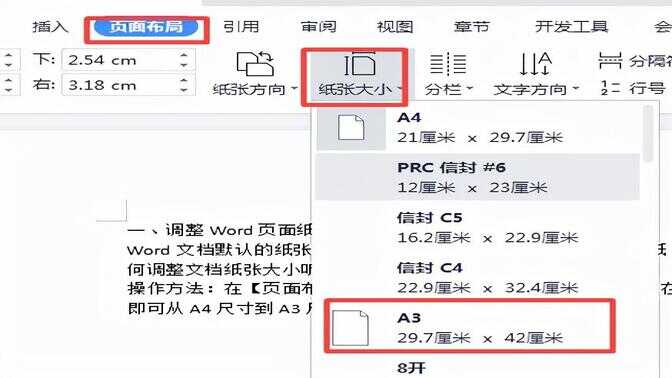Image resolution: width=672 pixels, height=378 pixels.
Task: Open the 引用 tab
Action: (x=241, y=27)
